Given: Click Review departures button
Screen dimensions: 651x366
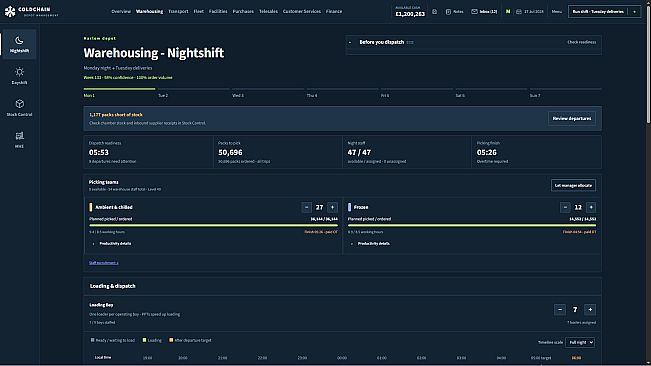Looking at the screenshot, I should (x=572, y=118).
